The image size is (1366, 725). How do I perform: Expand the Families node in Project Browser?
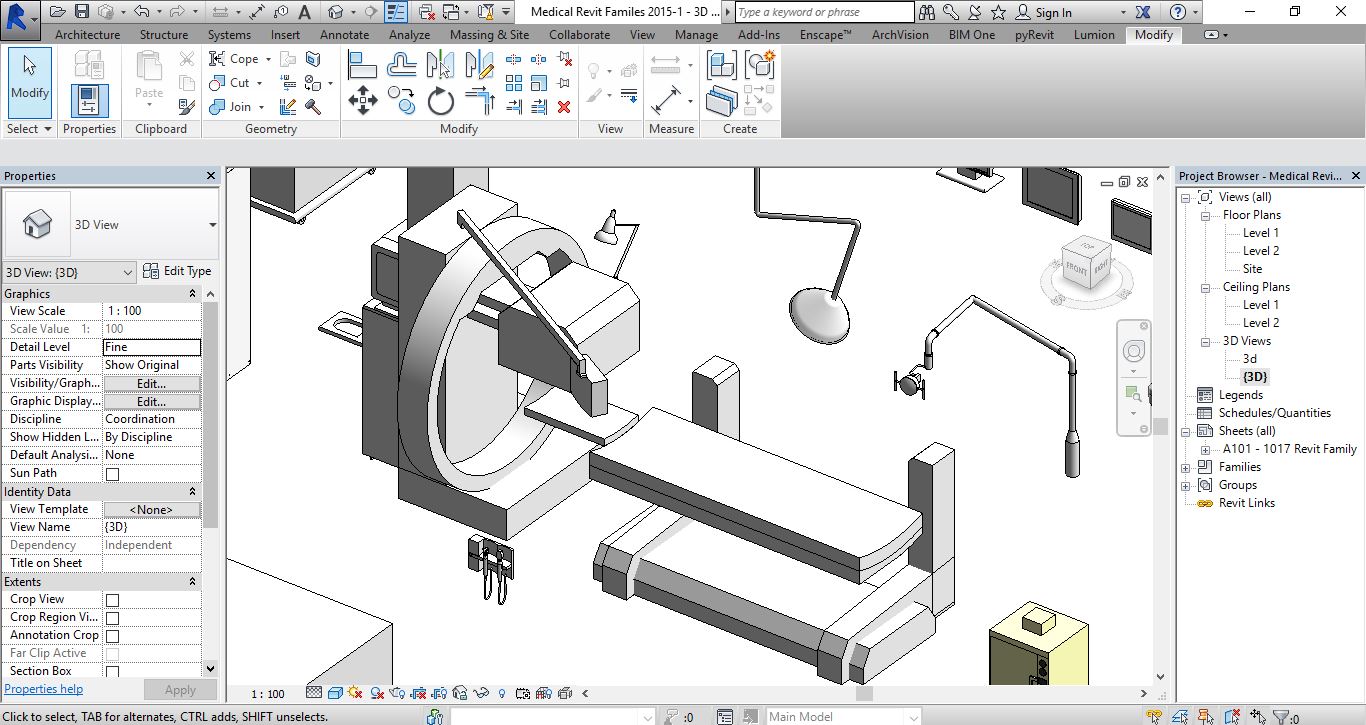tap(1186, 467)
